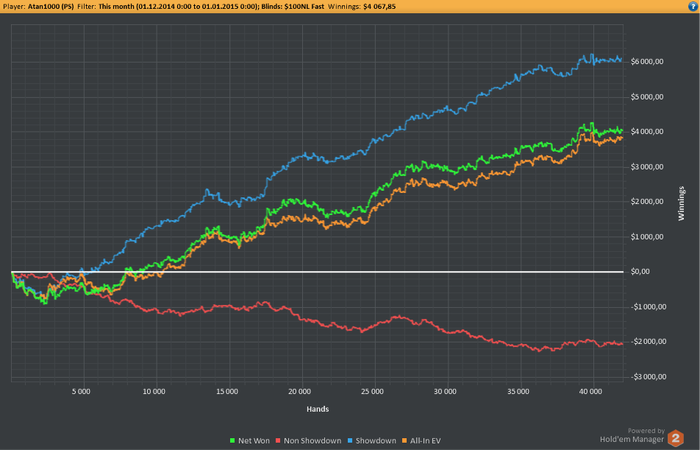Click the $1 000,00 y-axis label
Image resolution: width=700 pixels, height=450 pixels.
coord(647,237)
